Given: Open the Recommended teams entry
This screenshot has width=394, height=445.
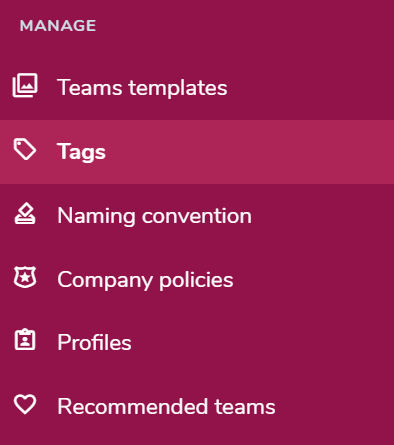Looking at the screenshot, I should (197, 406).
